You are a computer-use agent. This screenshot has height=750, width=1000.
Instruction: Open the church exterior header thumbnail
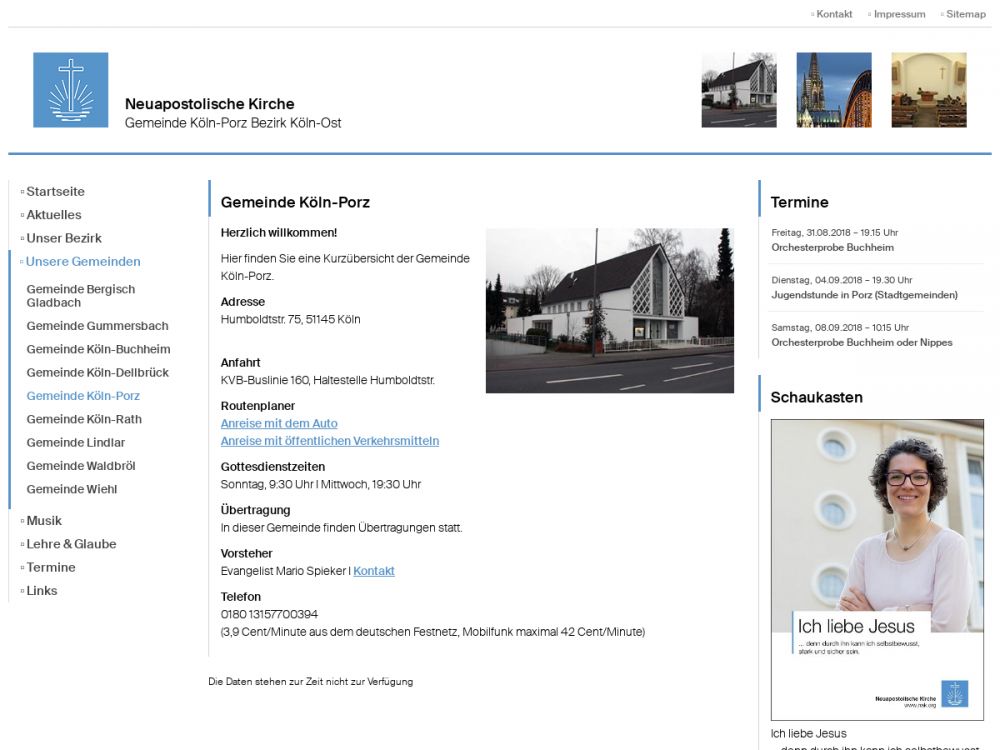pos(739,90)
